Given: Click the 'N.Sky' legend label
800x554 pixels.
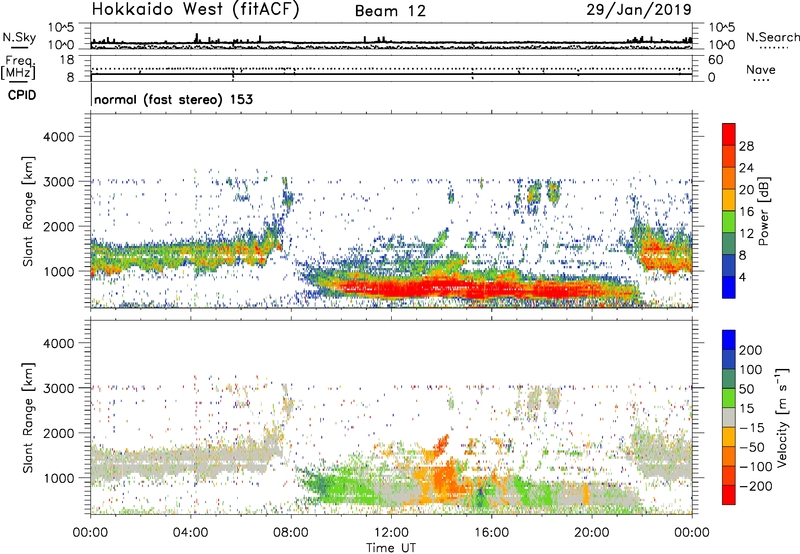Looking at the screenshot, I should (x=19, y=37).
